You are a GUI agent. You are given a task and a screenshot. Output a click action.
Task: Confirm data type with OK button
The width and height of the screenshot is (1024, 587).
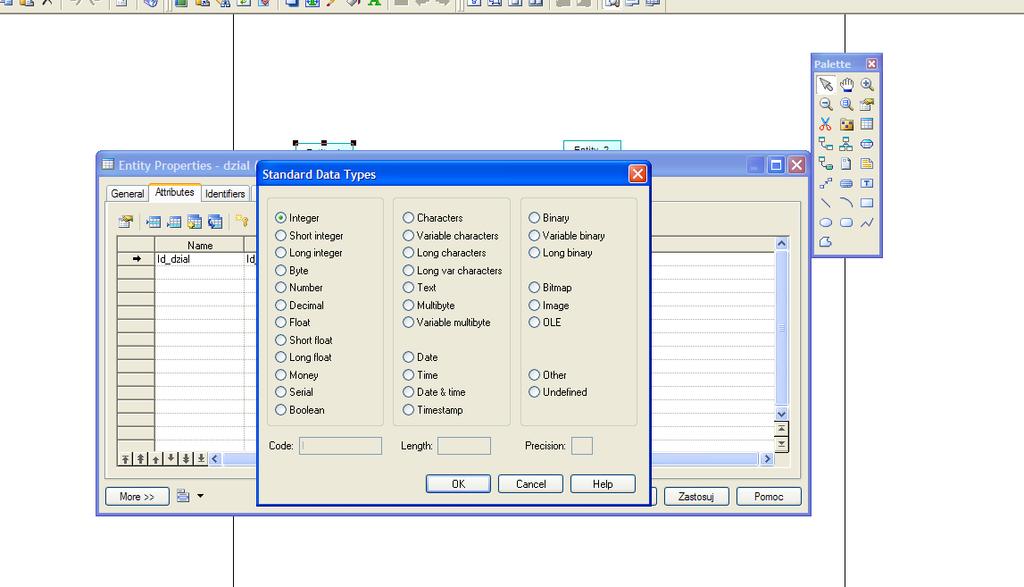(x=458, y=484)
